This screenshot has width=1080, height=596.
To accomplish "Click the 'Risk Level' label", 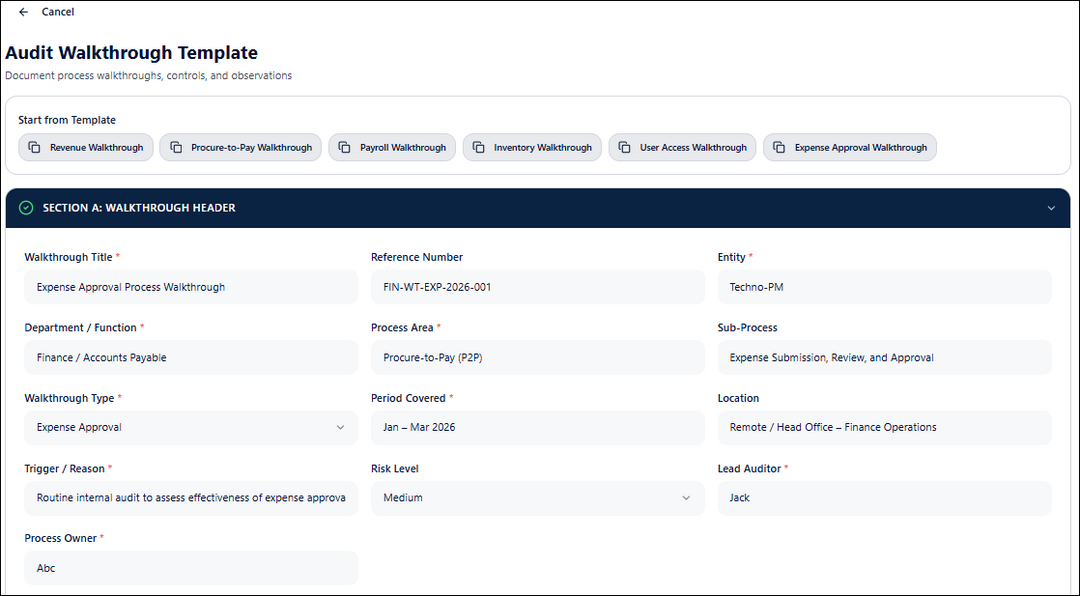I will [395, 469].
